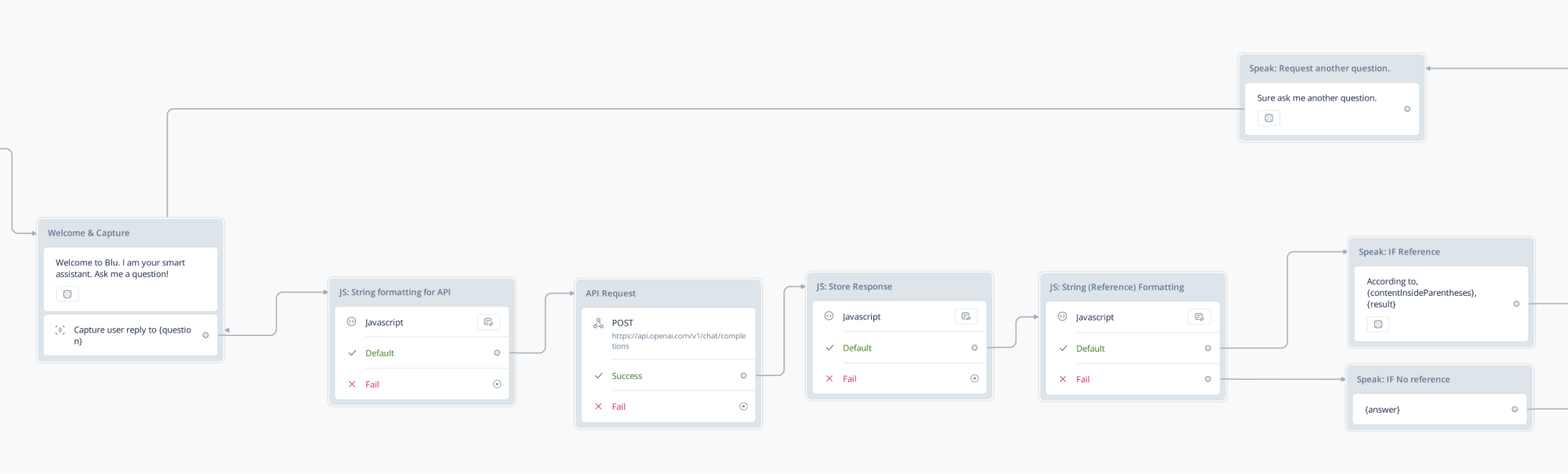The image size is (1568, 474).
Task: Select the "Welcome & Capture" node header
Action: [x=89, y=232]
